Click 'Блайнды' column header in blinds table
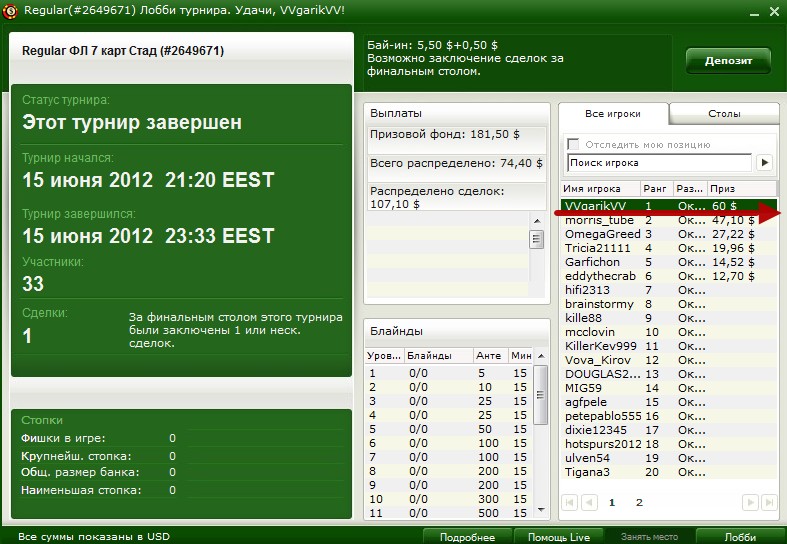The image size is (787, 544). (439, 355)
